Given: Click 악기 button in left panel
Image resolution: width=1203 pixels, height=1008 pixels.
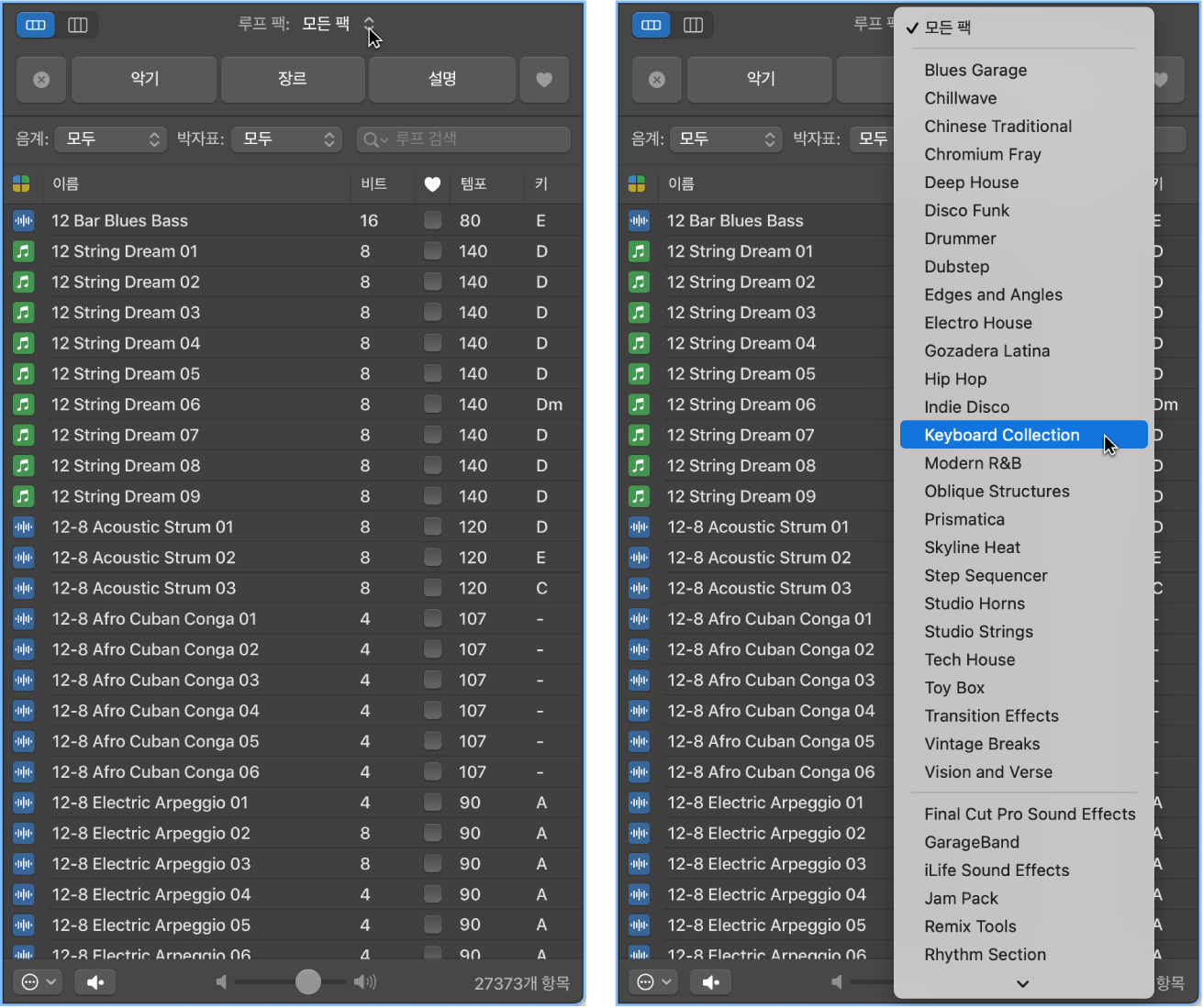Looking at the screenshot, I should [x=144, y=80].
